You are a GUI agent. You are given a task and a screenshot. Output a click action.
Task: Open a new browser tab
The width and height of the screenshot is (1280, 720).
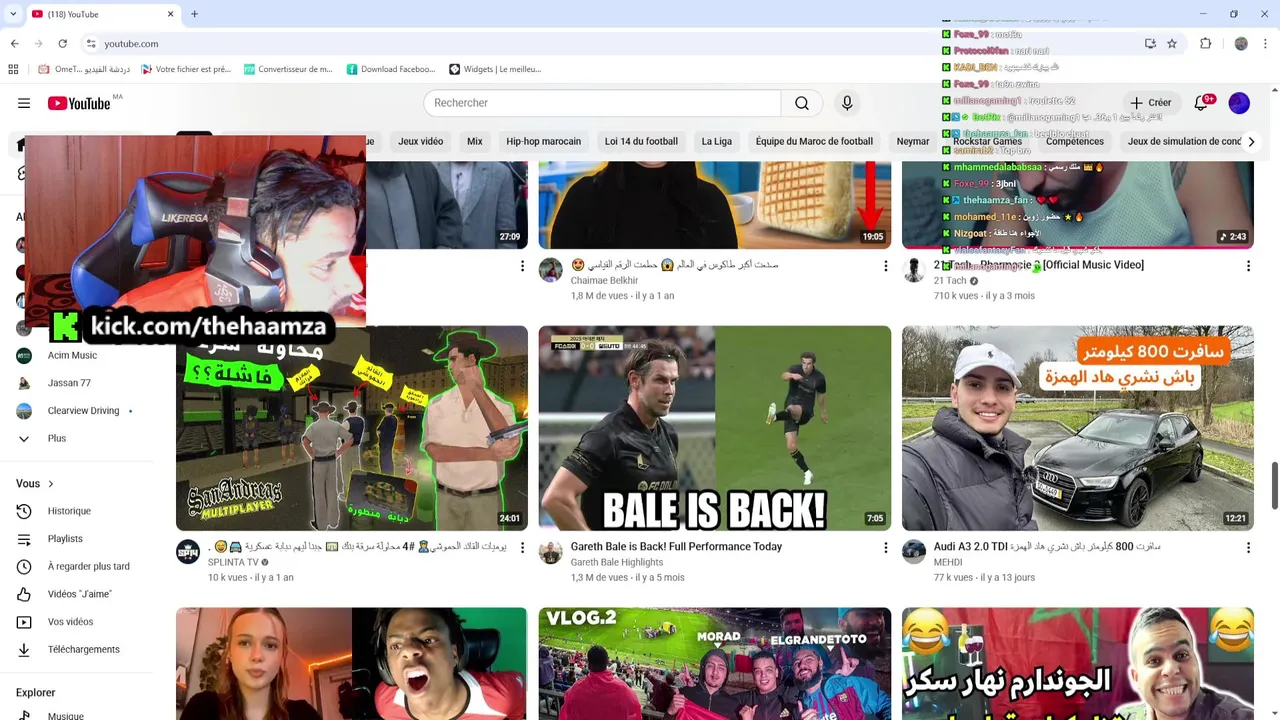194,14
